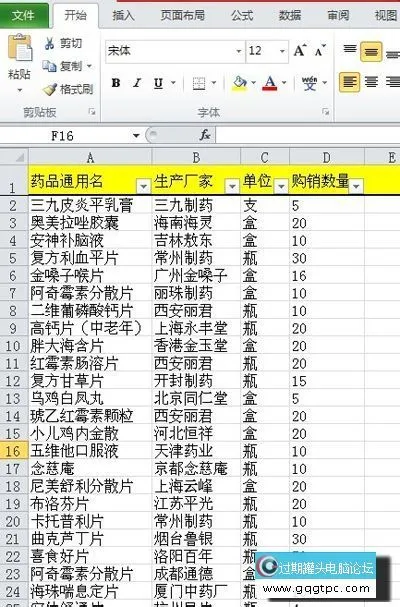This screenshot has height=607, width=400.
Task: Align text left
Action: click(349, 82)
